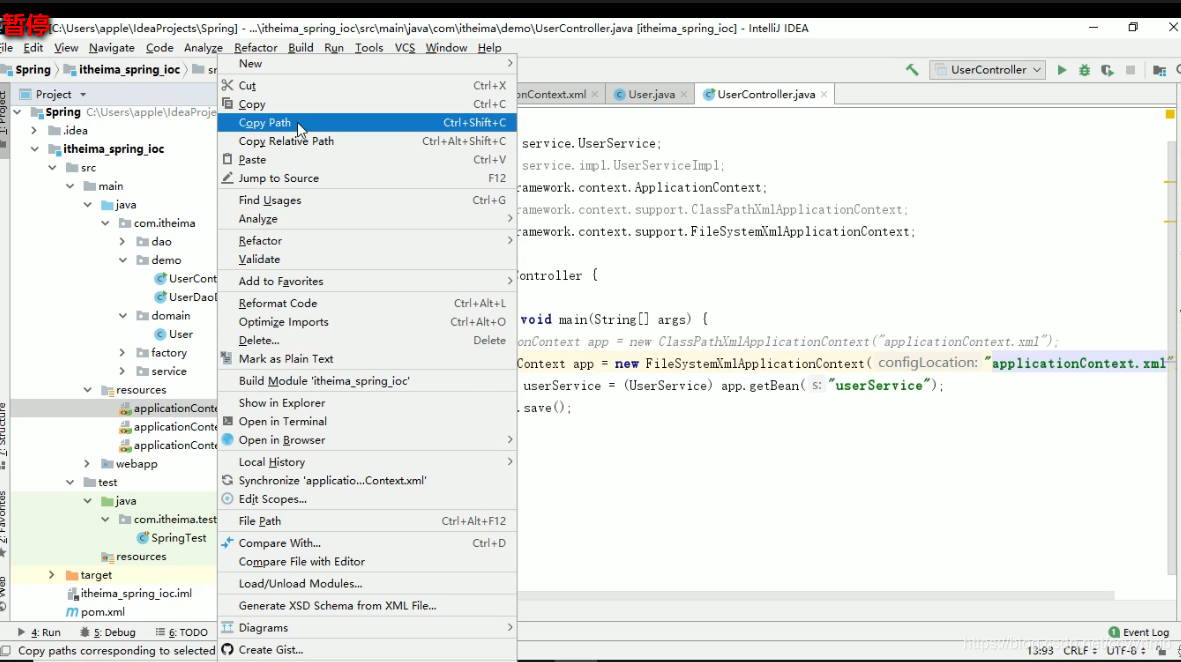Click the Copy icon in context menu

[x=227, y=104]
